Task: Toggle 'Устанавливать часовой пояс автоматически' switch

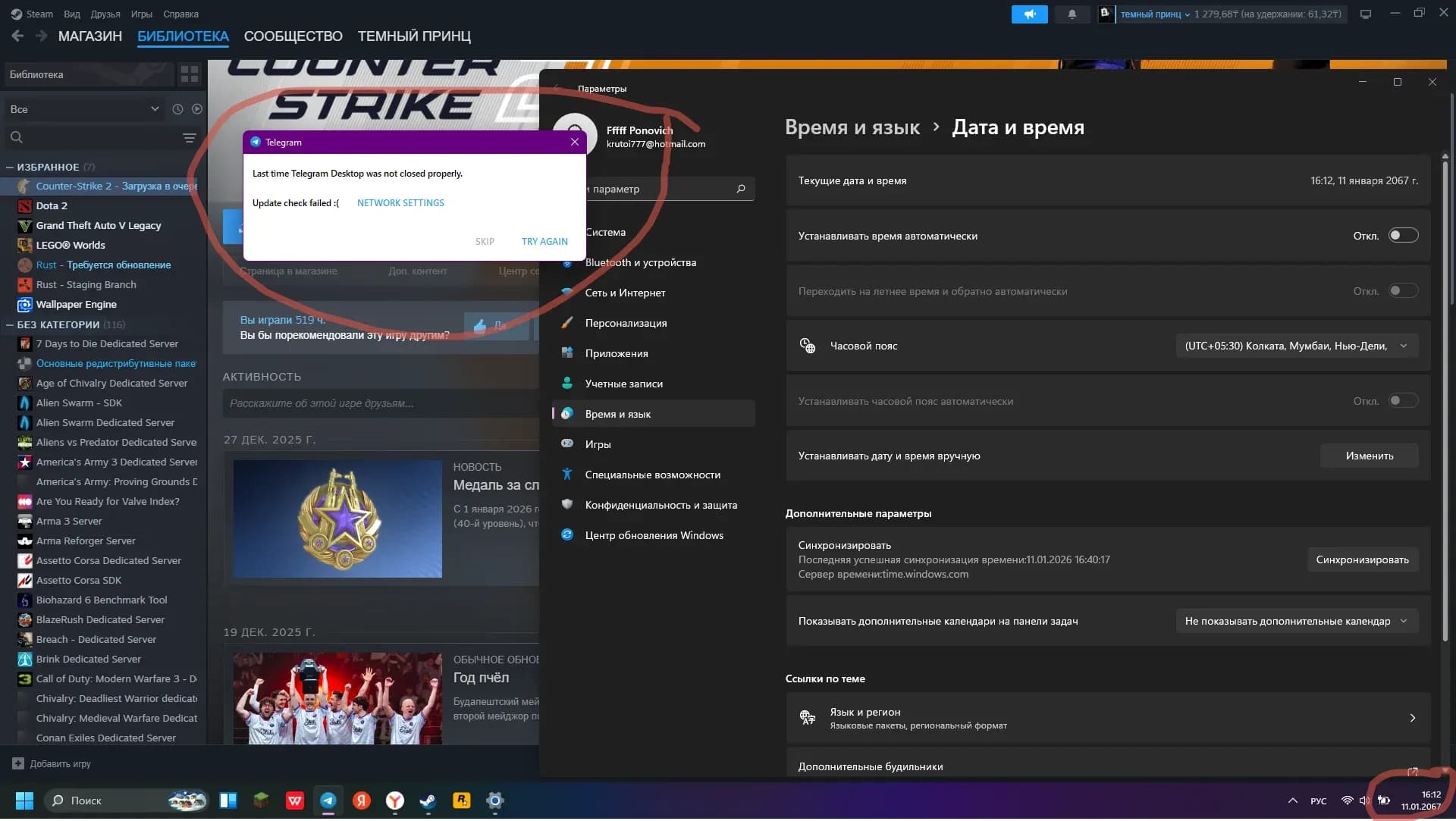Action: pos(1403,401)
